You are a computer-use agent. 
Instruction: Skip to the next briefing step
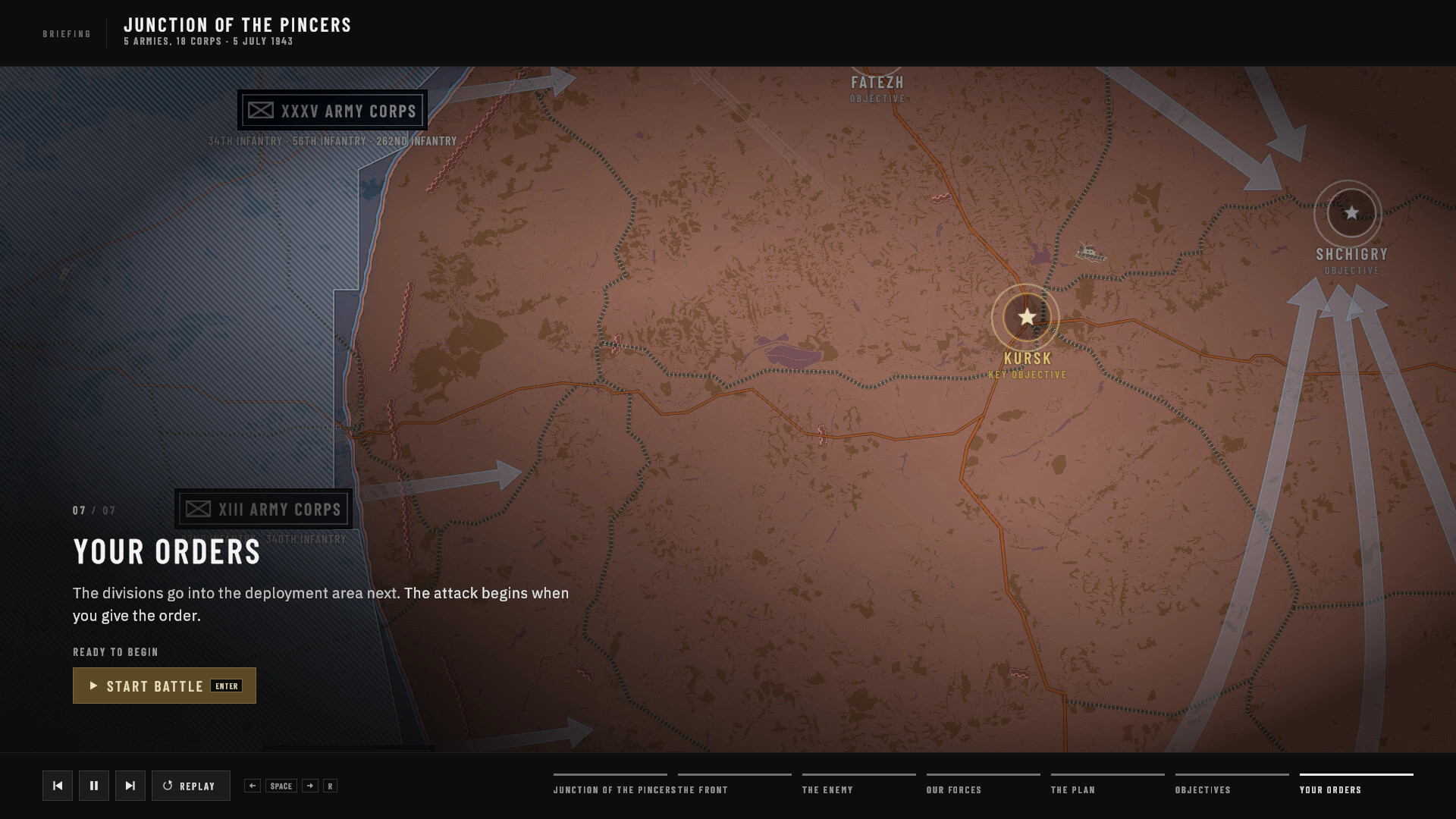pyautogui.click(x=130, y=786)
